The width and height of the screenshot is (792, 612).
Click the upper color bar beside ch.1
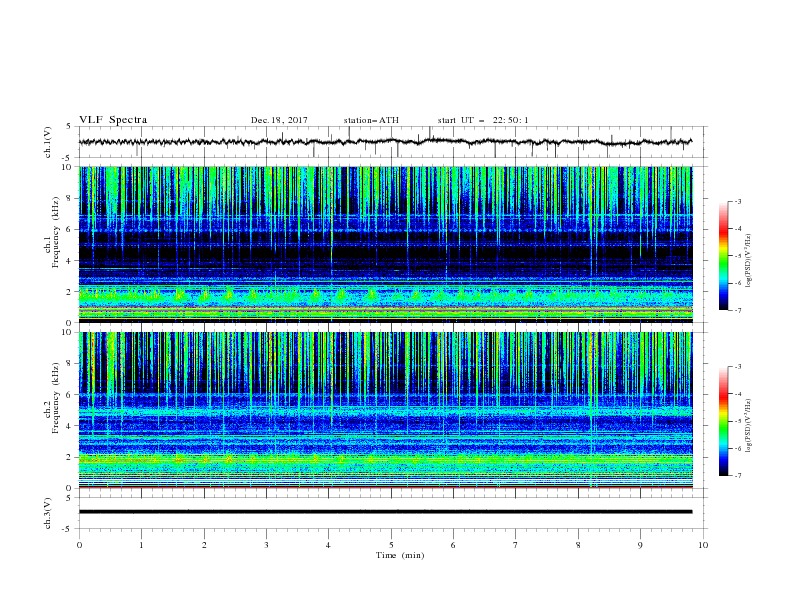pyautogui.click(x=724, y=256)
